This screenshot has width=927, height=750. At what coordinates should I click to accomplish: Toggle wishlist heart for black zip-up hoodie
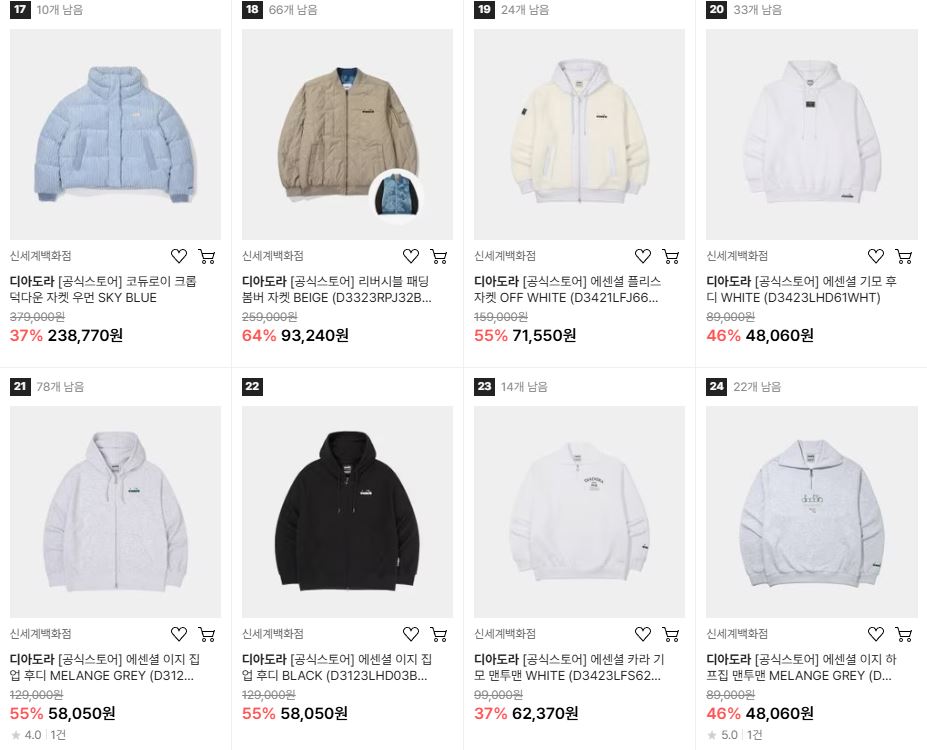click(x=411, y=634)
